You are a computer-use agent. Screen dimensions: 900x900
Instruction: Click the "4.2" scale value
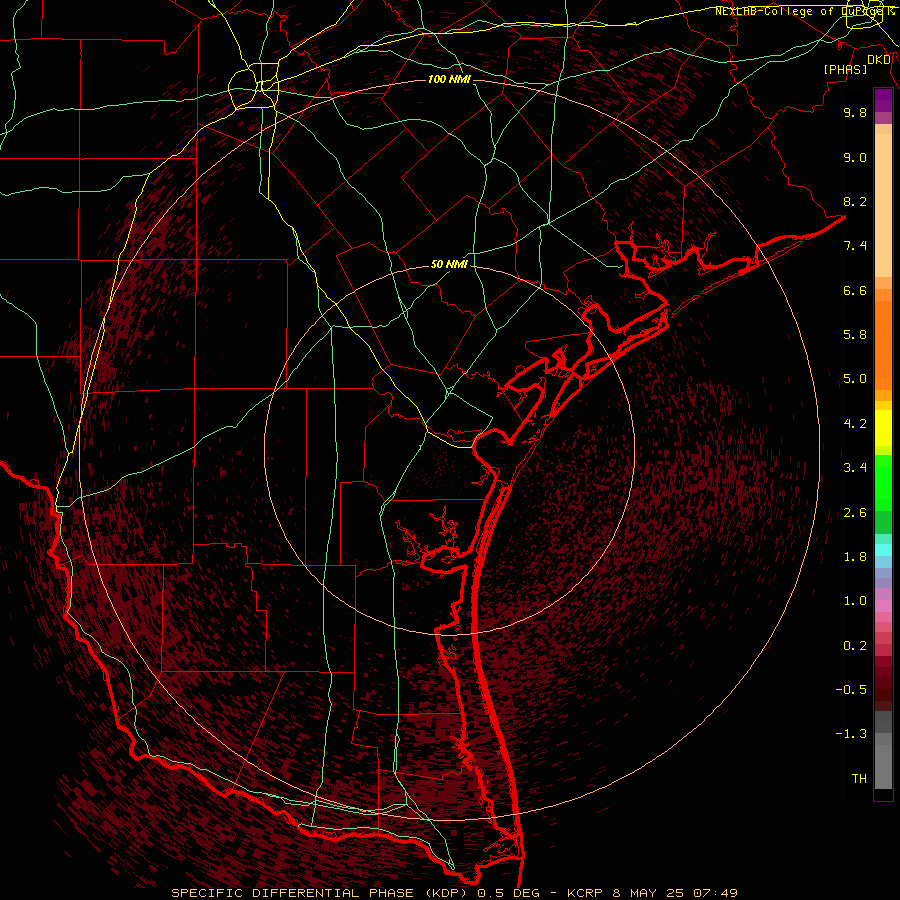(x=855, y=424)
